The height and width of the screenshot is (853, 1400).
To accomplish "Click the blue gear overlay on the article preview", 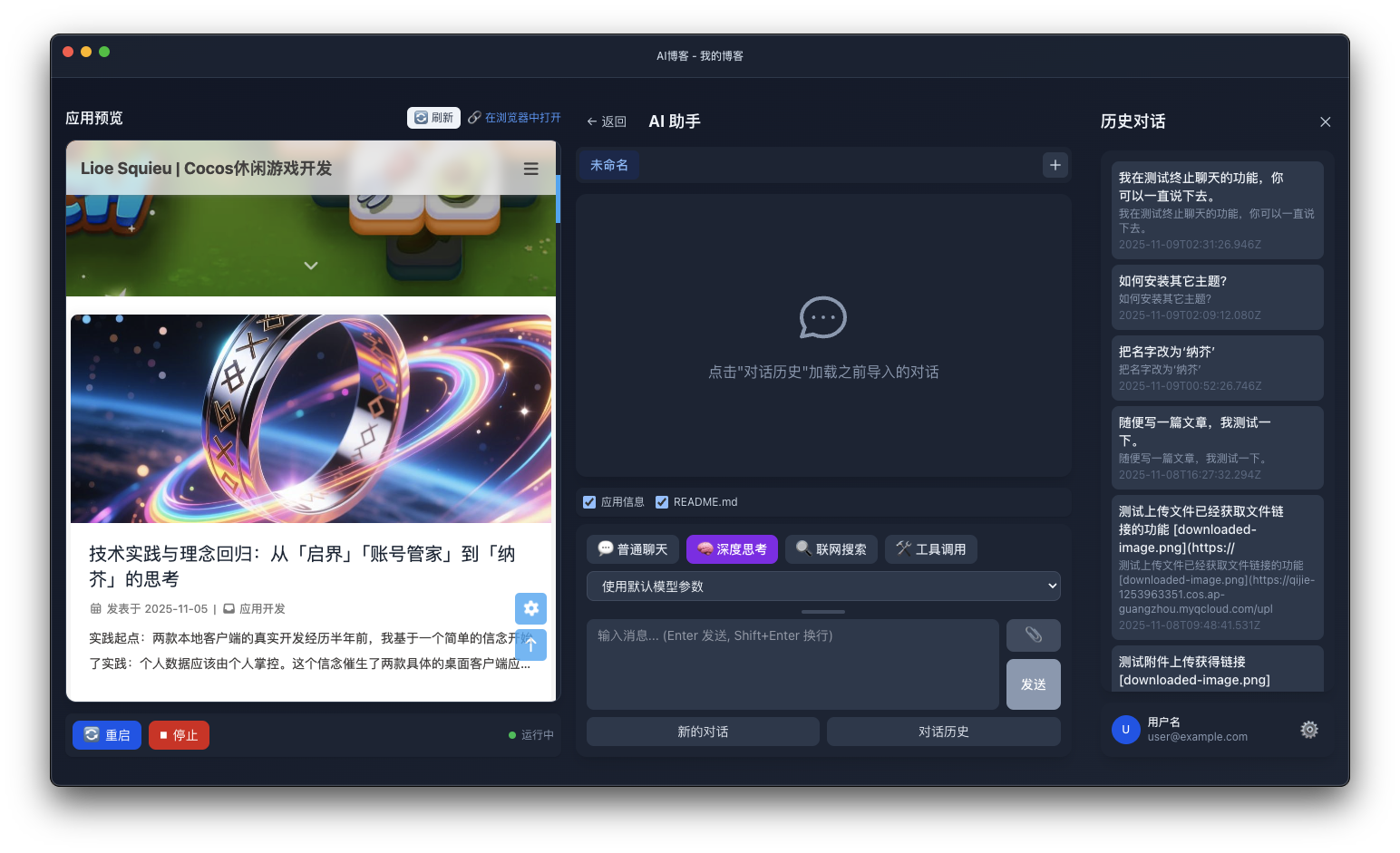I will tap(530, 608).
